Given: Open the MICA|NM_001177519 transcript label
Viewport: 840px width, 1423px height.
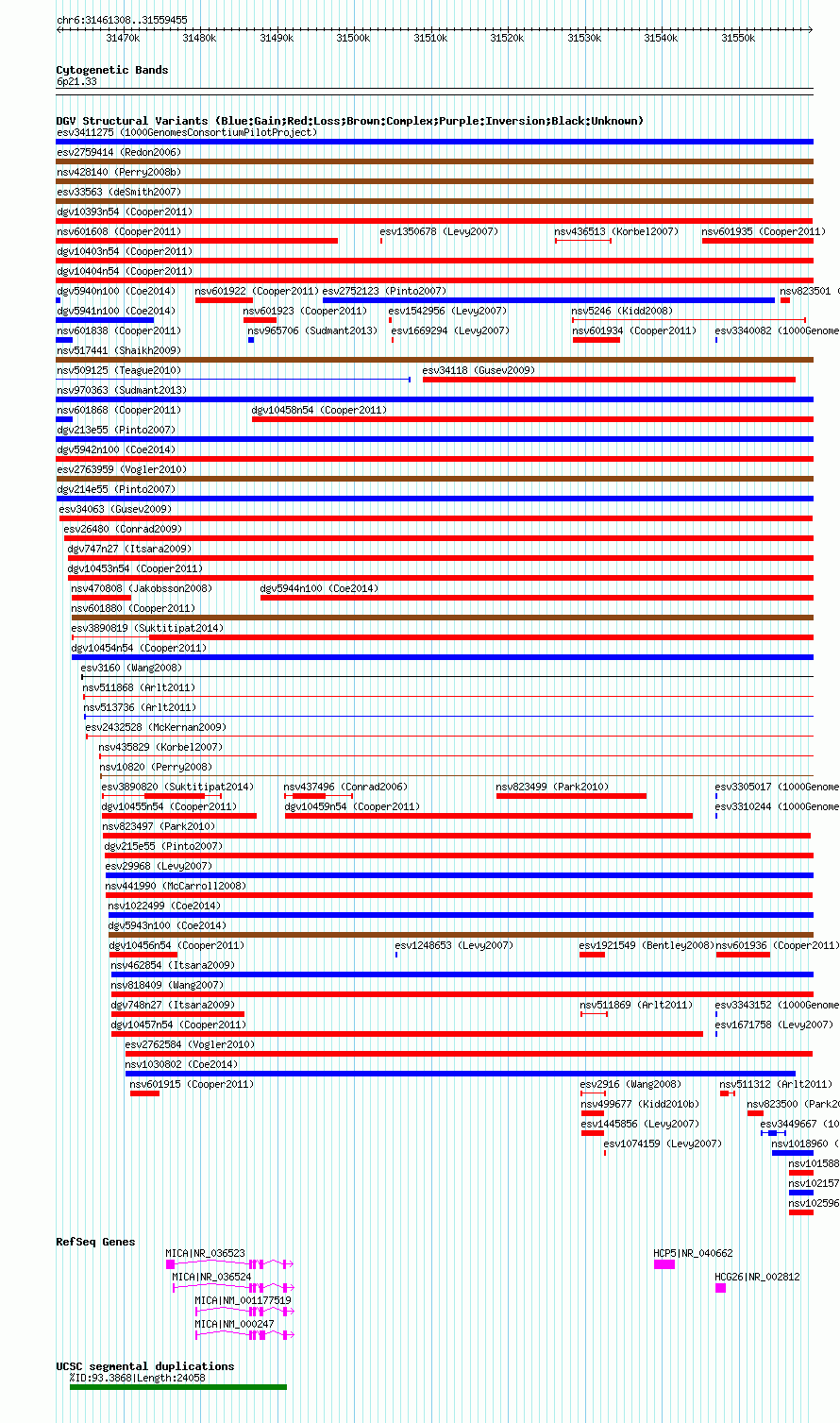Looking at the screenshot, I should point(244,1300).
